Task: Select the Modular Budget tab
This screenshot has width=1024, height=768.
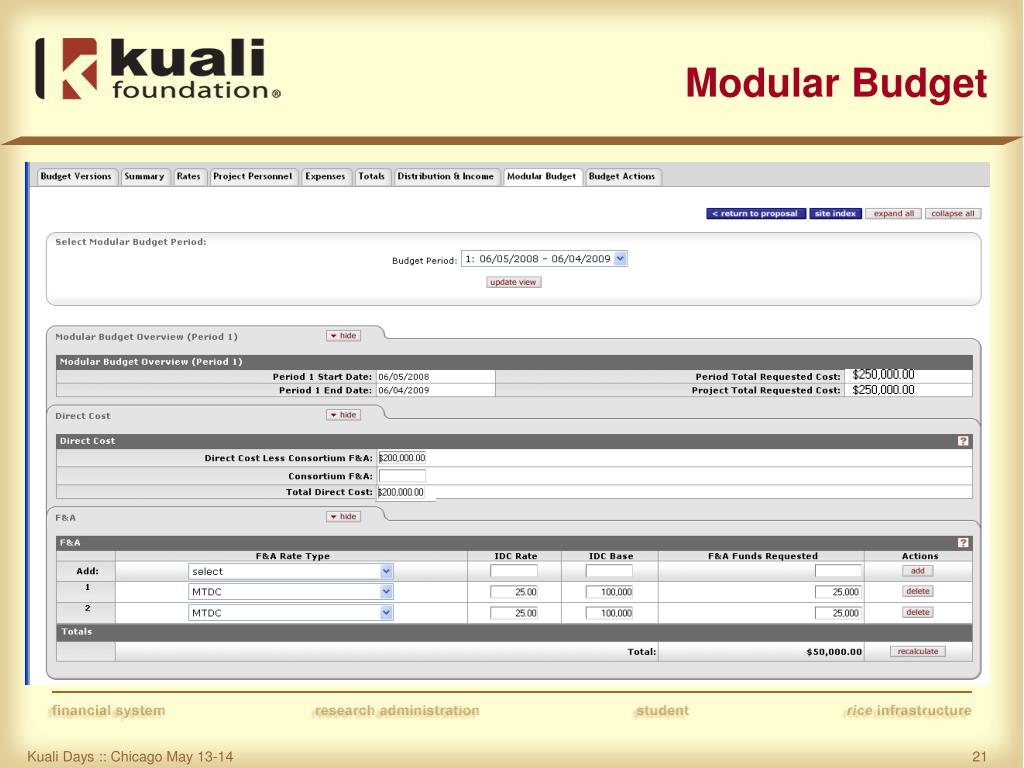Action: (541, 176)
